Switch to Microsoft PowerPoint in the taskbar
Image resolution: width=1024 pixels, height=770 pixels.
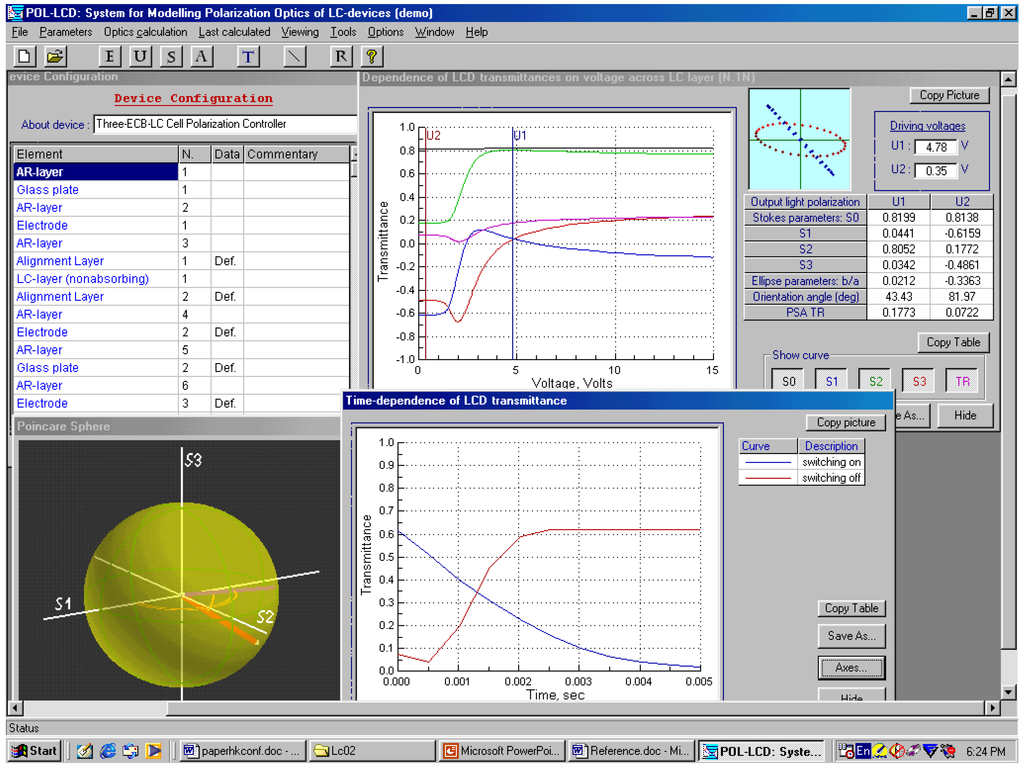coord(501,751)
